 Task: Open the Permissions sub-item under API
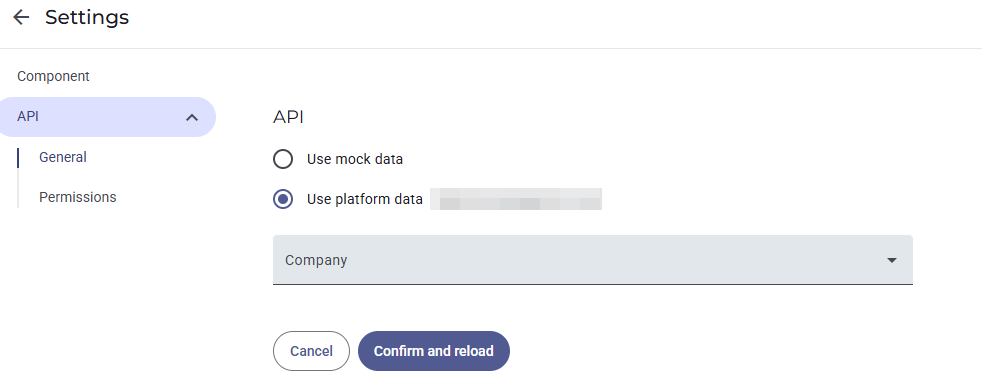[78, 197]
